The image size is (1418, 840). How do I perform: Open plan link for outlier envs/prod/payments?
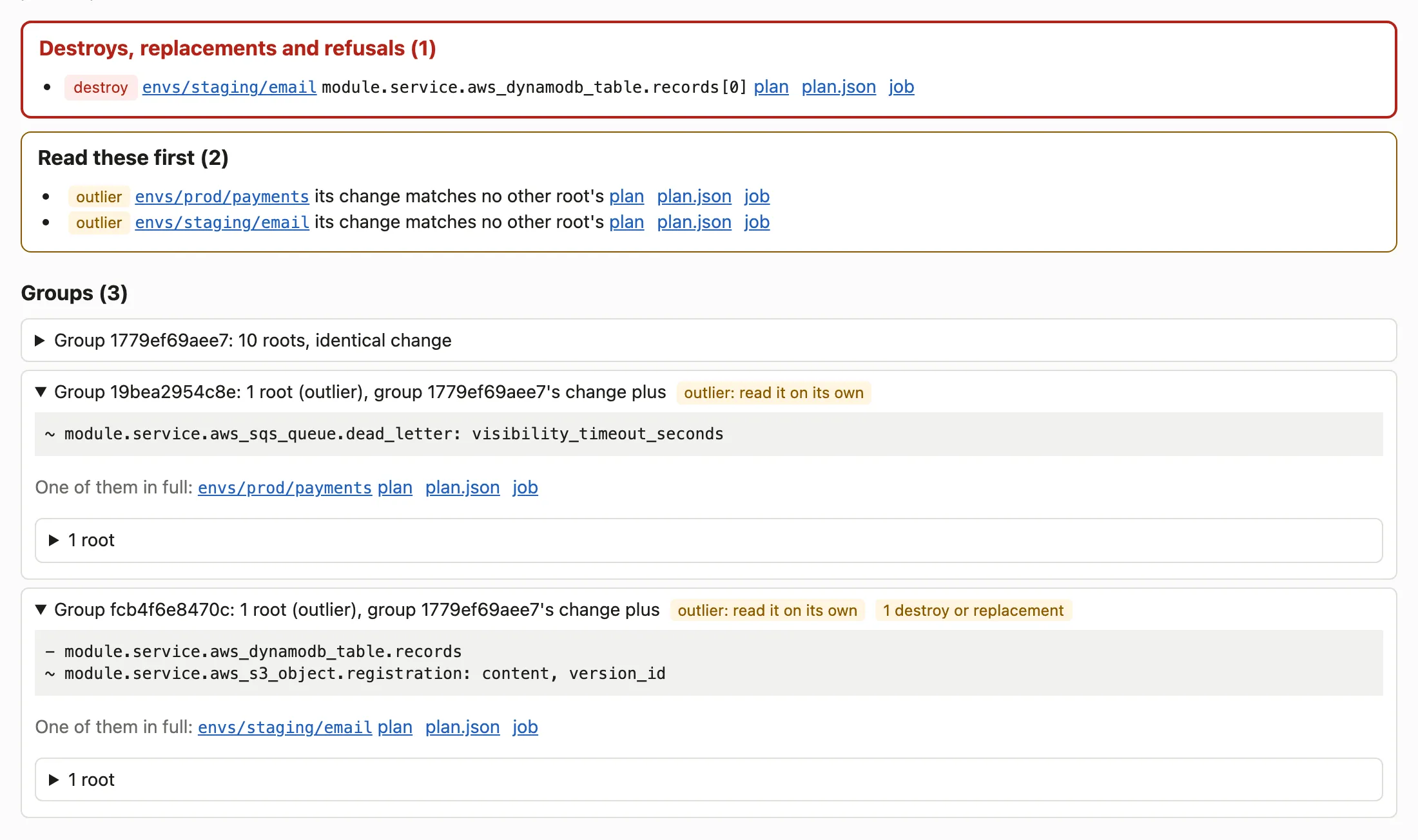pyautogui.click(x=626, y=196)
